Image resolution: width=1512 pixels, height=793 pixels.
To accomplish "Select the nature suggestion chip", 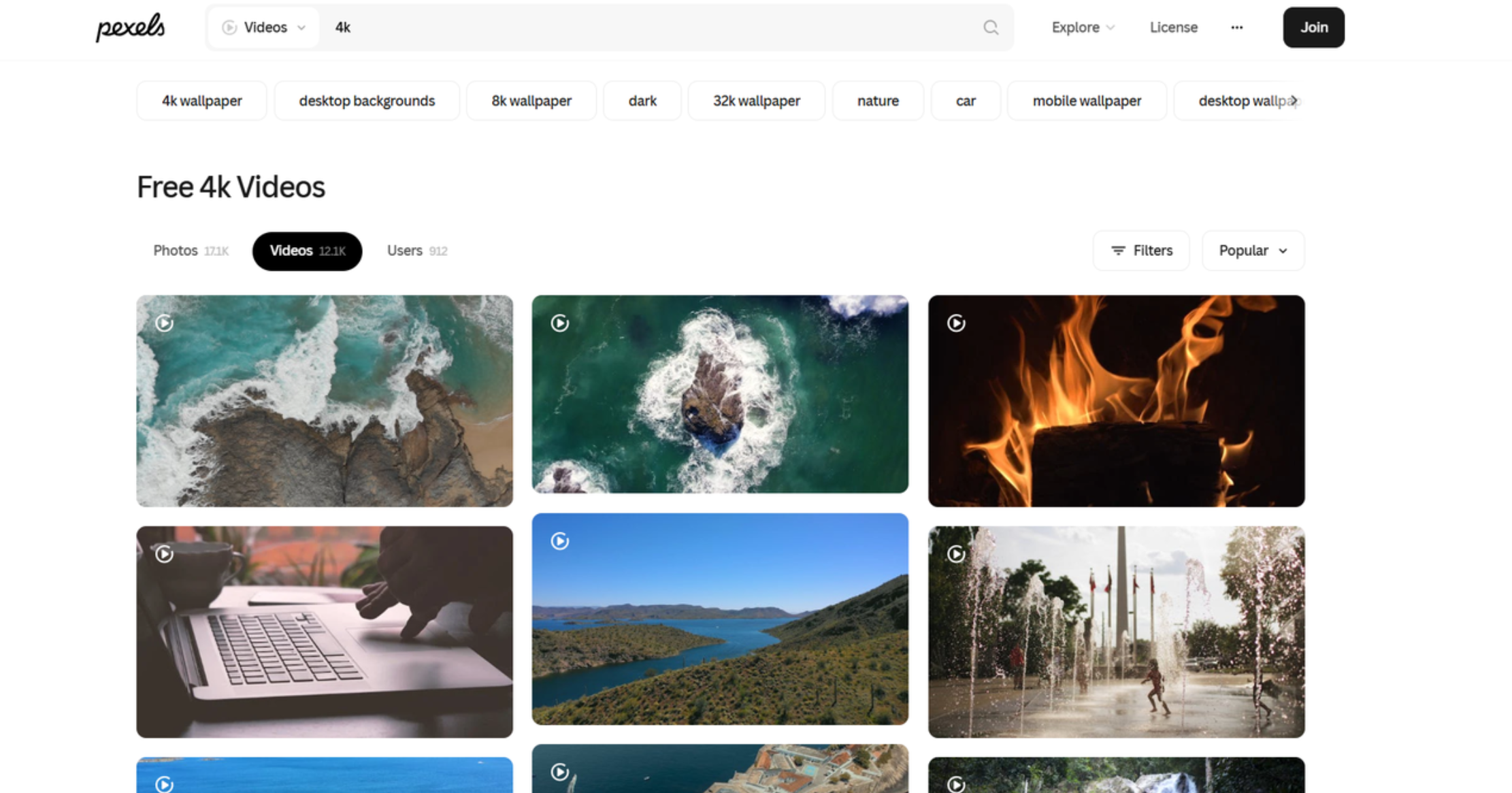I will coord(877,100).
